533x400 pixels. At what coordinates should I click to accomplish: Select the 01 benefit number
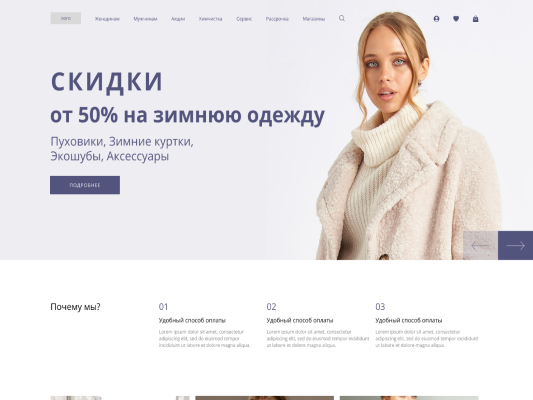(163, 307)
